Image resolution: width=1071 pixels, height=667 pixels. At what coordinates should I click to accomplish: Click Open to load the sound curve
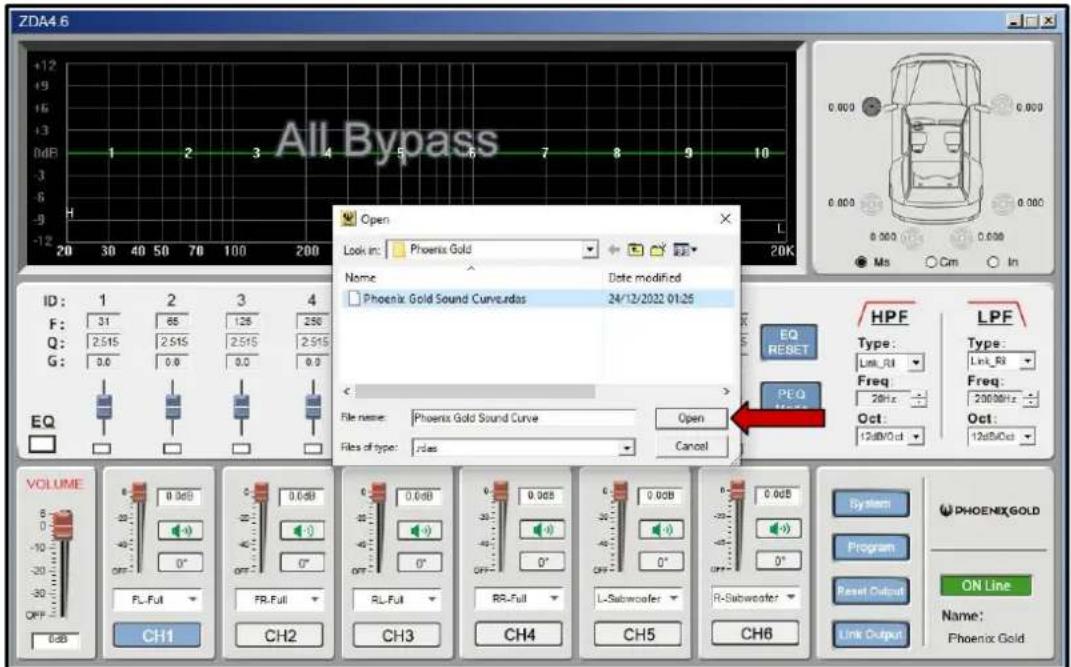click(x=691, y=418)
